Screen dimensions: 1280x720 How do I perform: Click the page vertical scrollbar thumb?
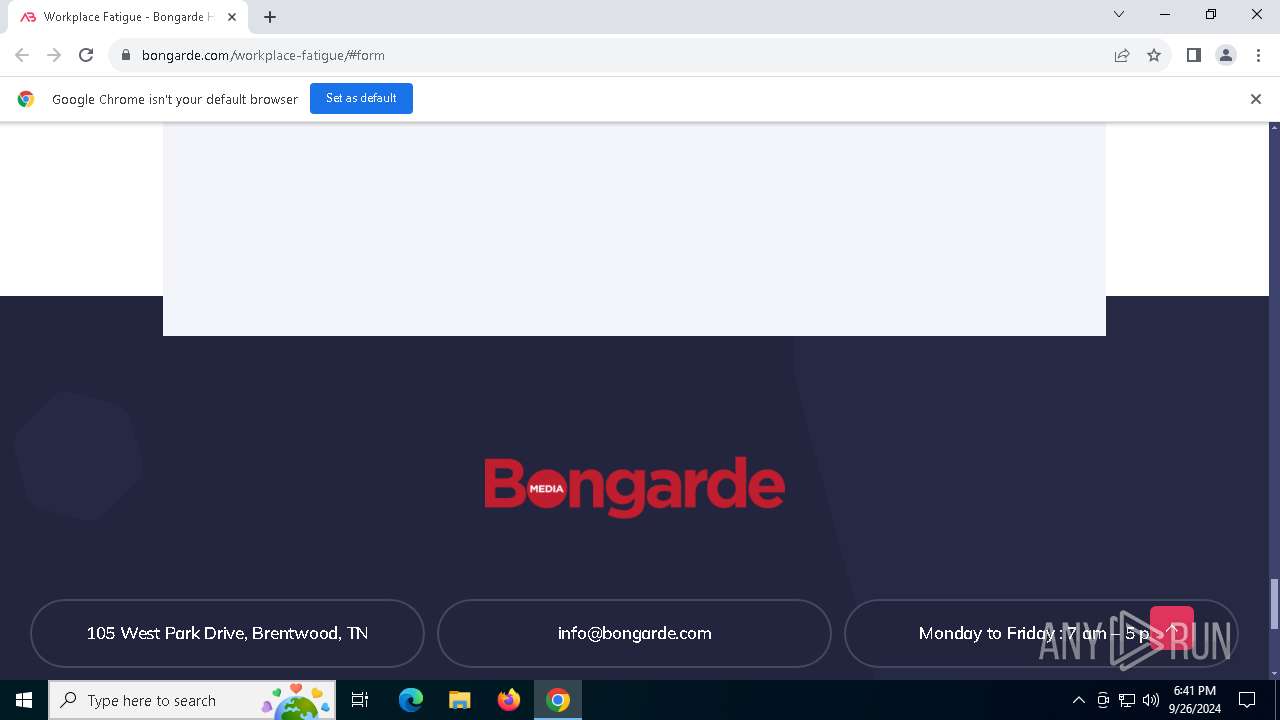click(1274, 604)
